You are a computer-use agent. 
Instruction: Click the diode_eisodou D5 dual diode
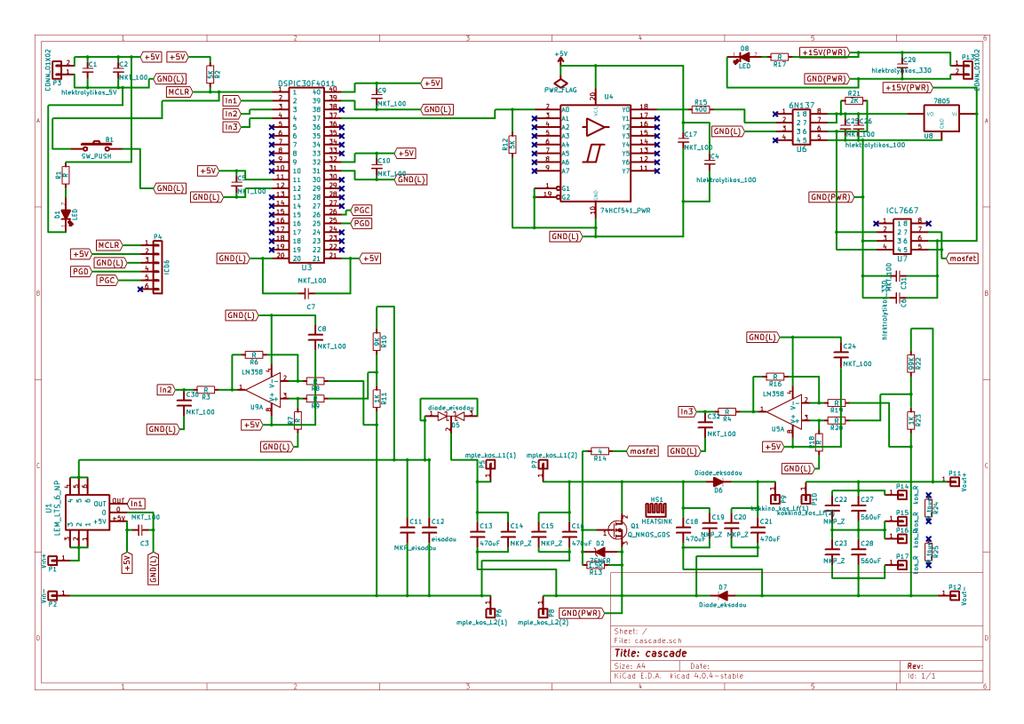pyautogui.click(x=449, y=417)
